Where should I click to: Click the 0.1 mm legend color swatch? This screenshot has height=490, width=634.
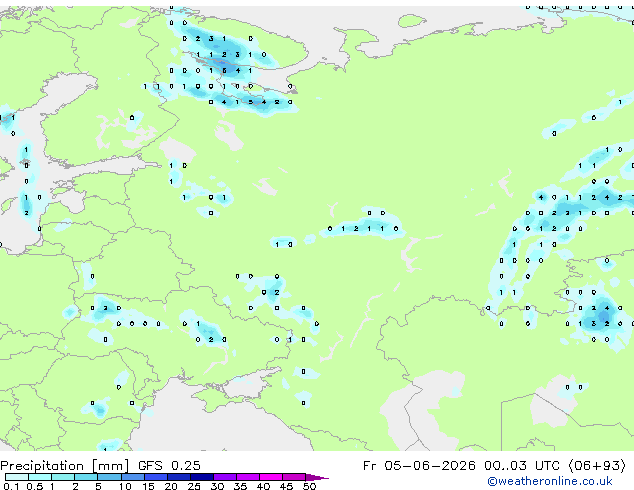17,477
